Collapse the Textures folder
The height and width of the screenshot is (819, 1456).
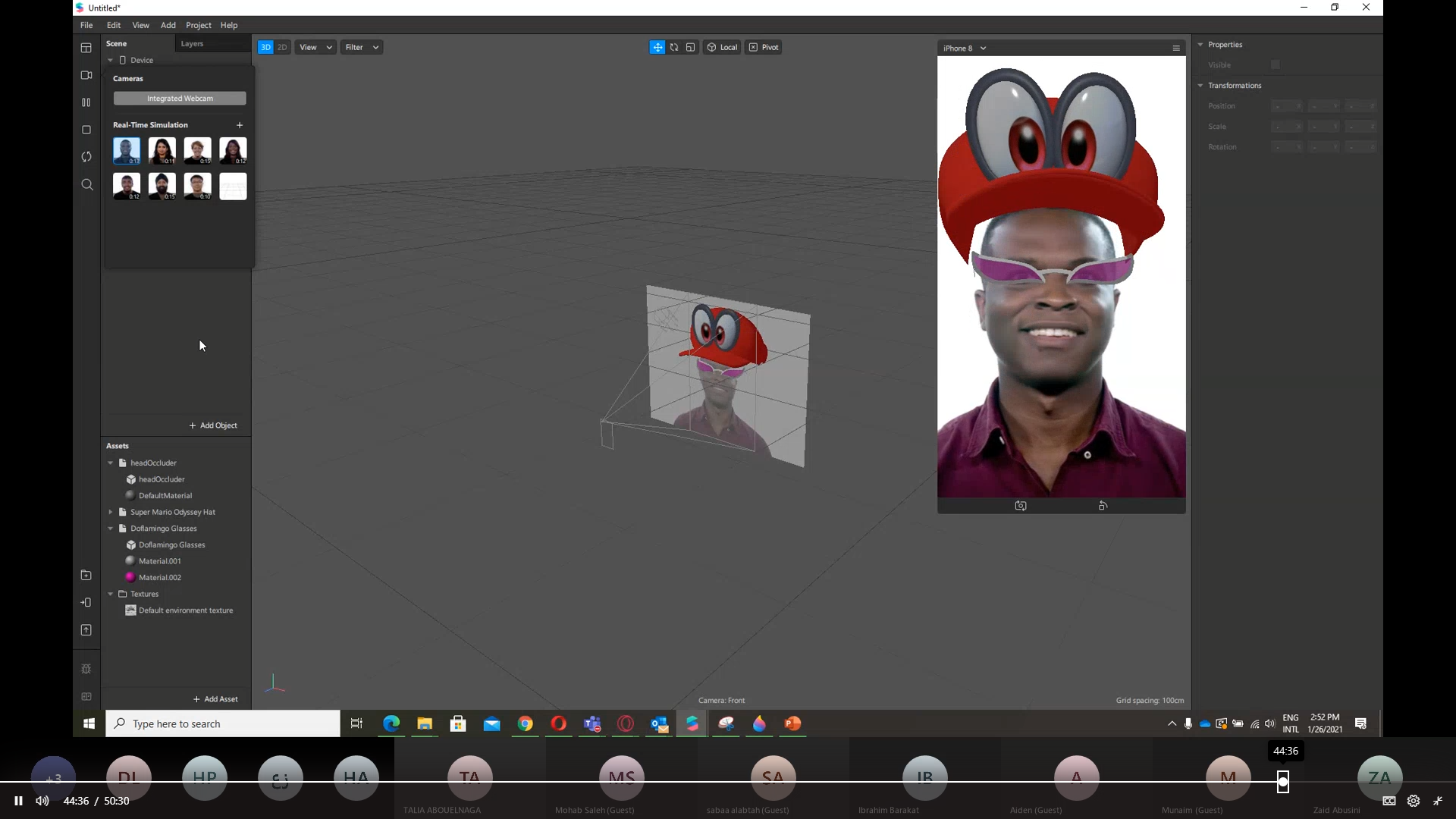[111, 594]
